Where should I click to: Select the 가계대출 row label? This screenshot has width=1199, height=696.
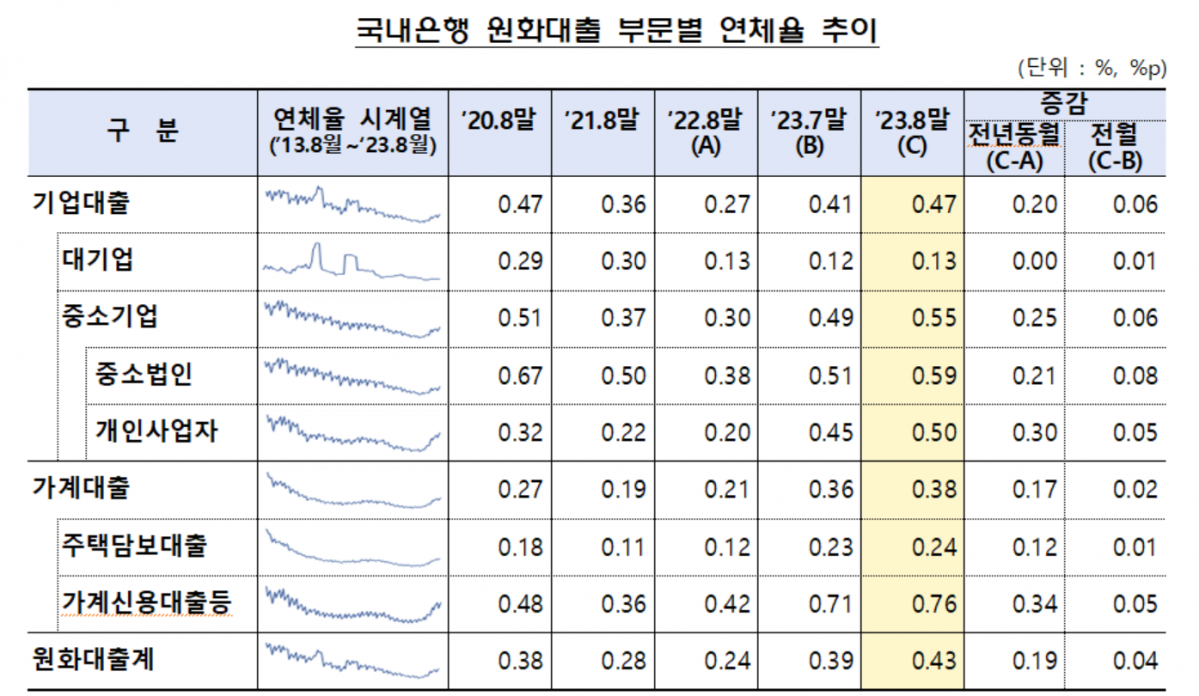(81, 490)
